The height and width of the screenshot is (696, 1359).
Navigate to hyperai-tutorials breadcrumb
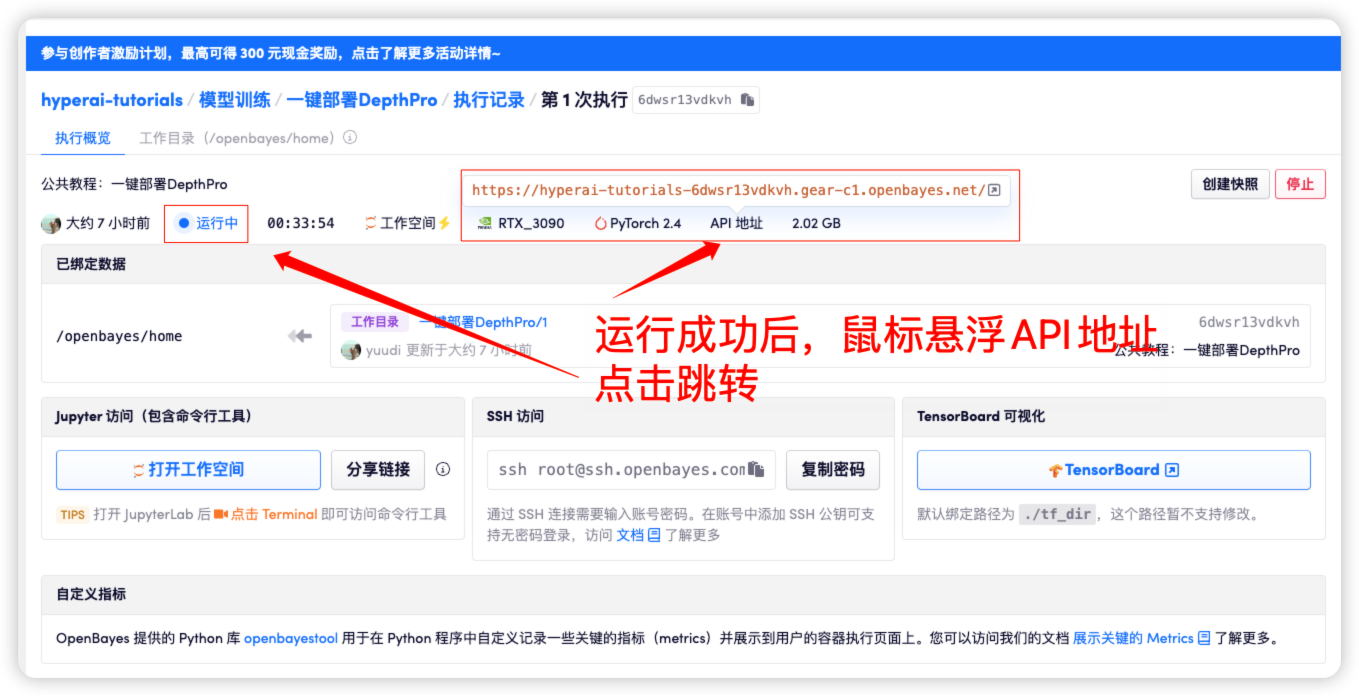[x=112, y=100]
